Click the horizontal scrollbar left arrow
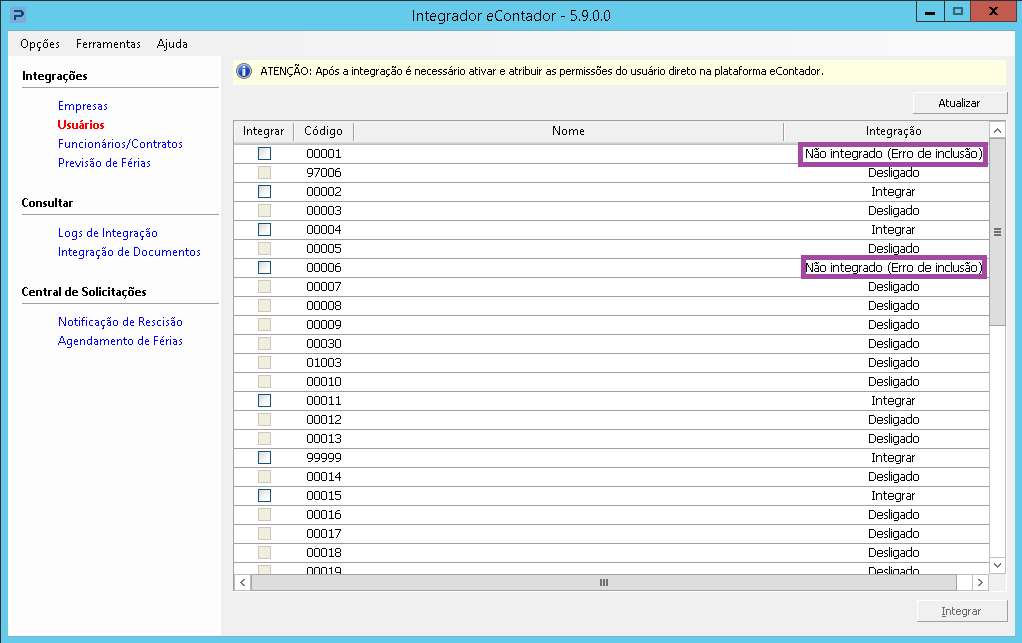 coord(242,582)
